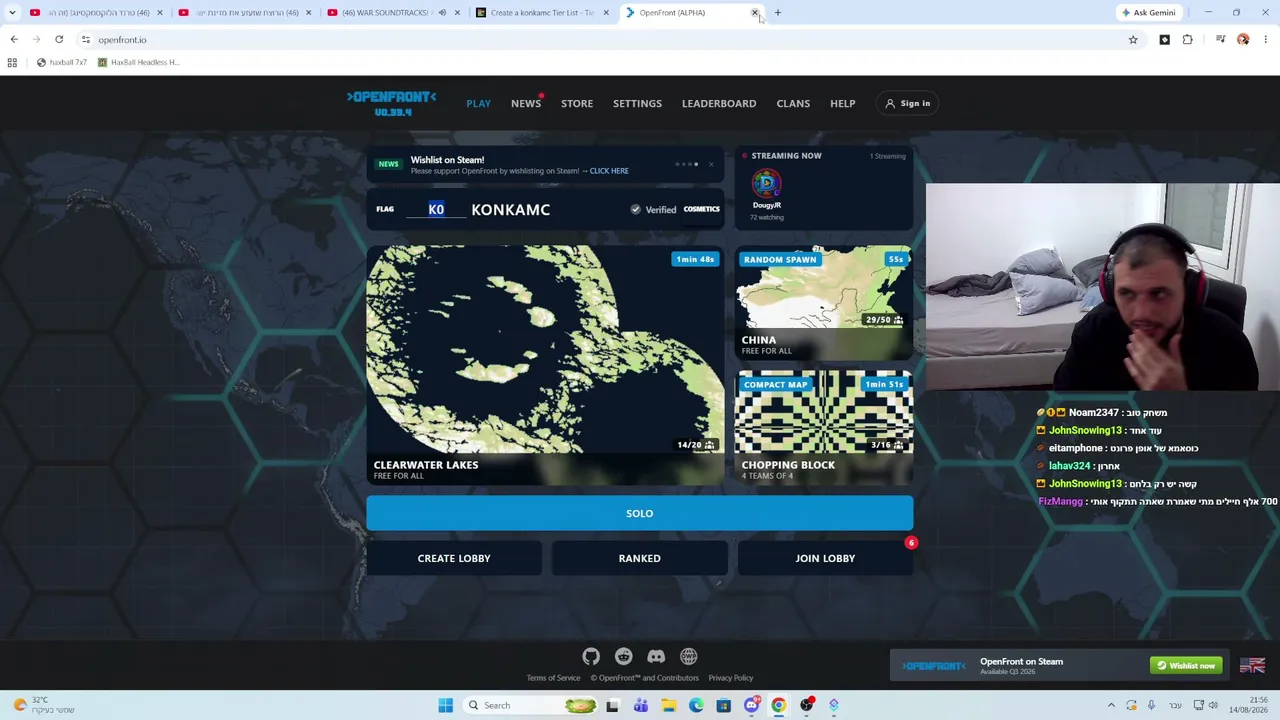
Task: Open the NEWS menu item
Action: [525, 103]
